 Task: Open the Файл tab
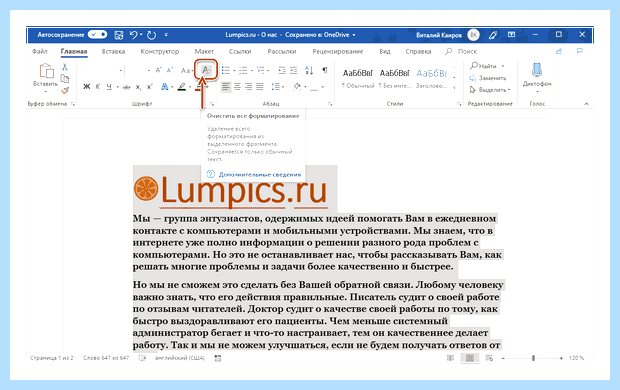pyautogui.click(x=40, y=51)
